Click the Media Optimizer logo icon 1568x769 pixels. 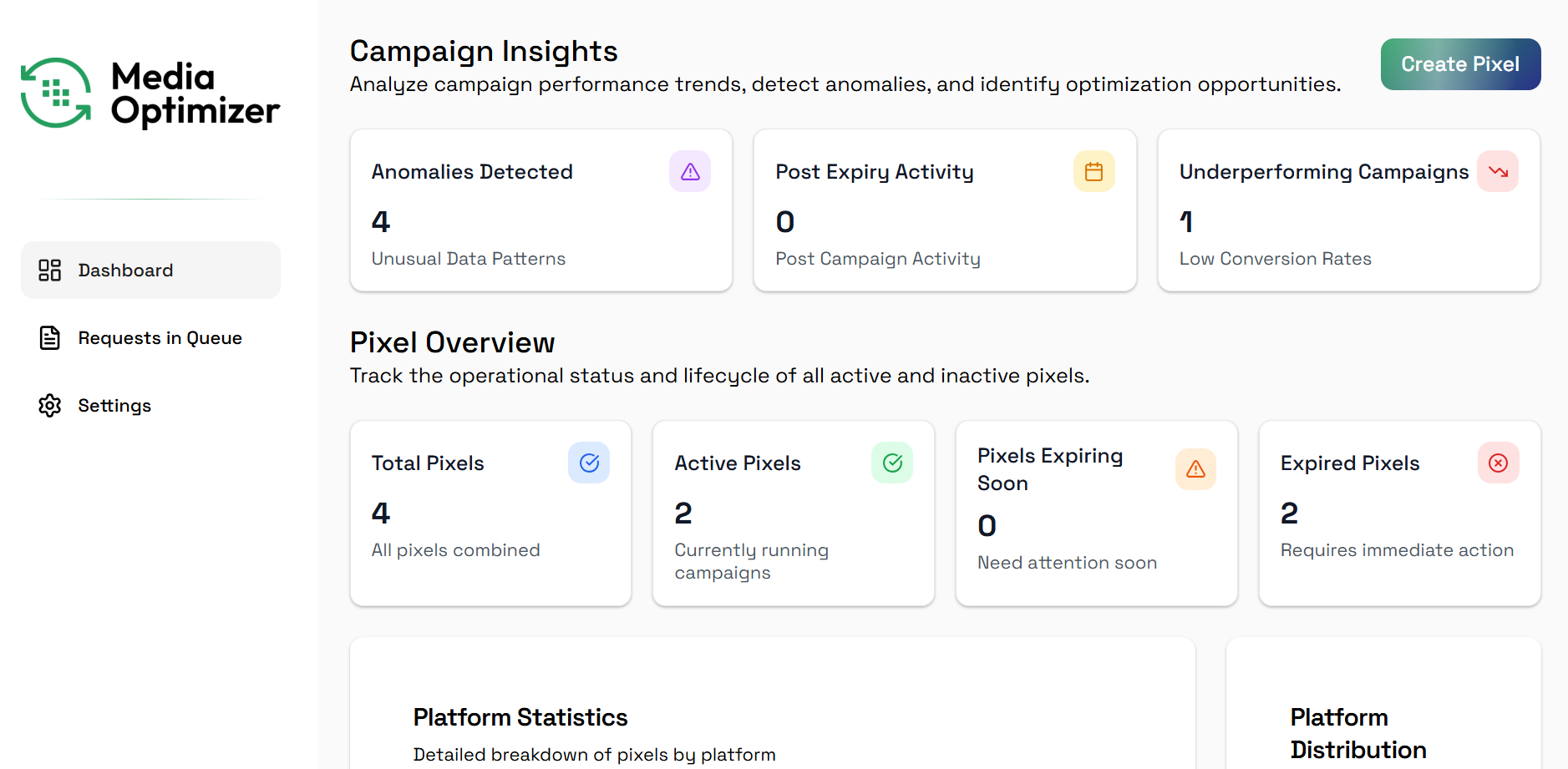click(56, 93)
